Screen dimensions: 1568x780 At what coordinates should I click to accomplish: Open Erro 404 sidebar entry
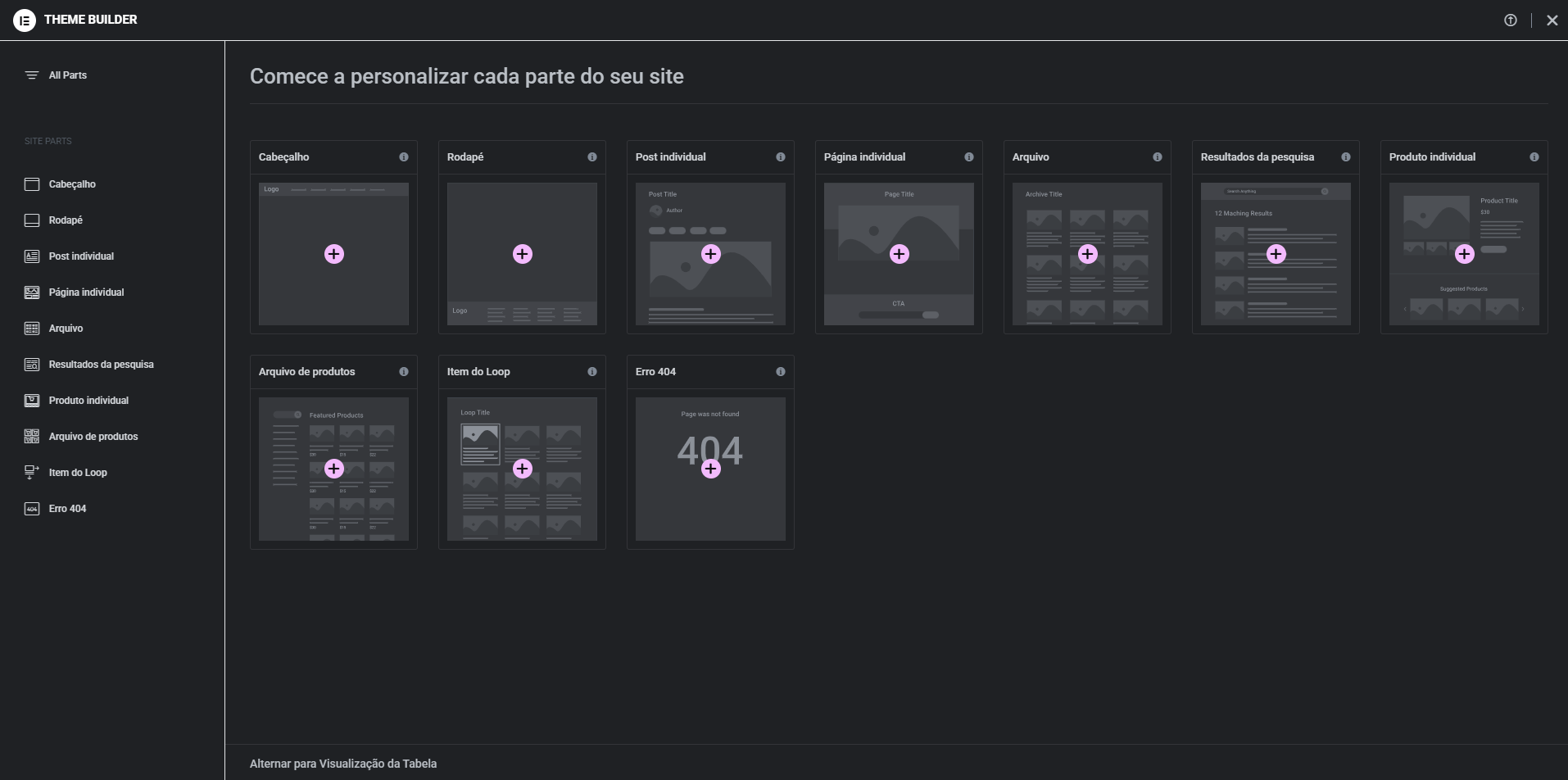pos(67,509)
